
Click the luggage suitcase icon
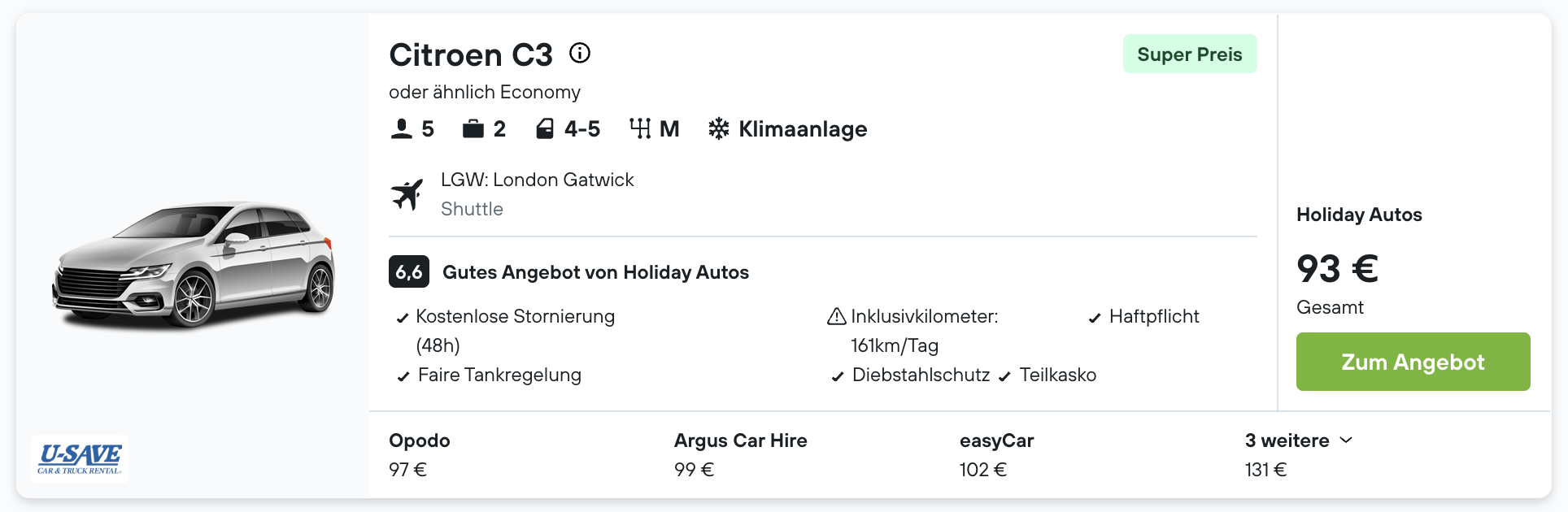473,128
